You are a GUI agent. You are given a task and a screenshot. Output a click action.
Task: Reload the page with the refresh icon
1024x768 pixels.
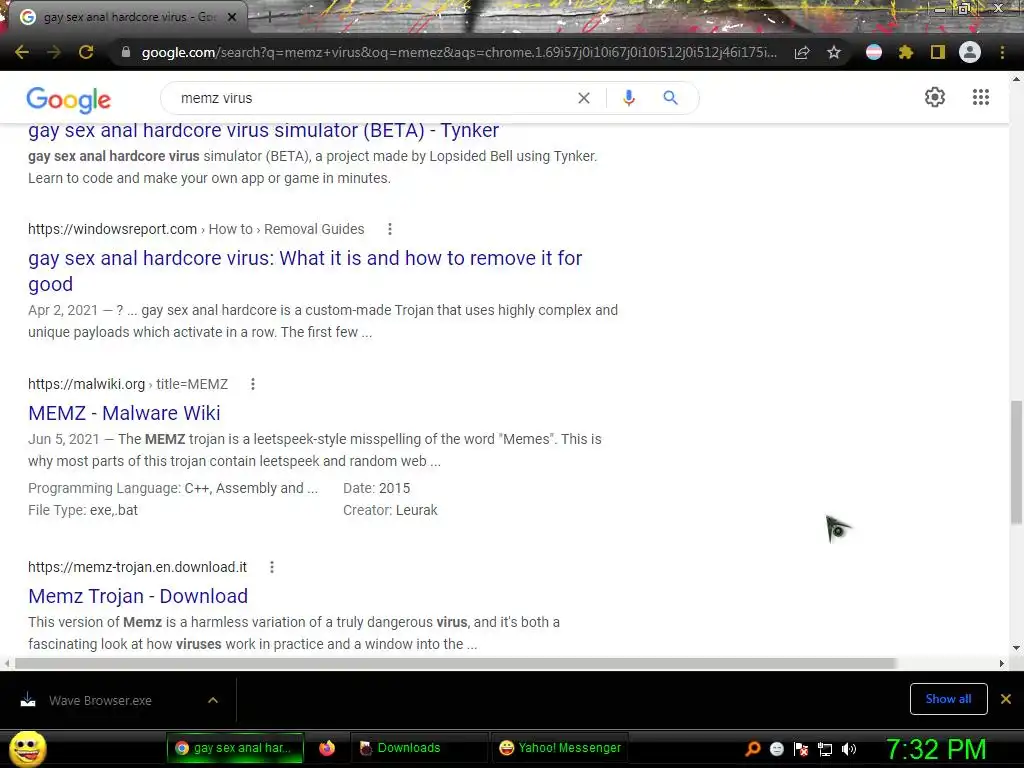point(86,52)
